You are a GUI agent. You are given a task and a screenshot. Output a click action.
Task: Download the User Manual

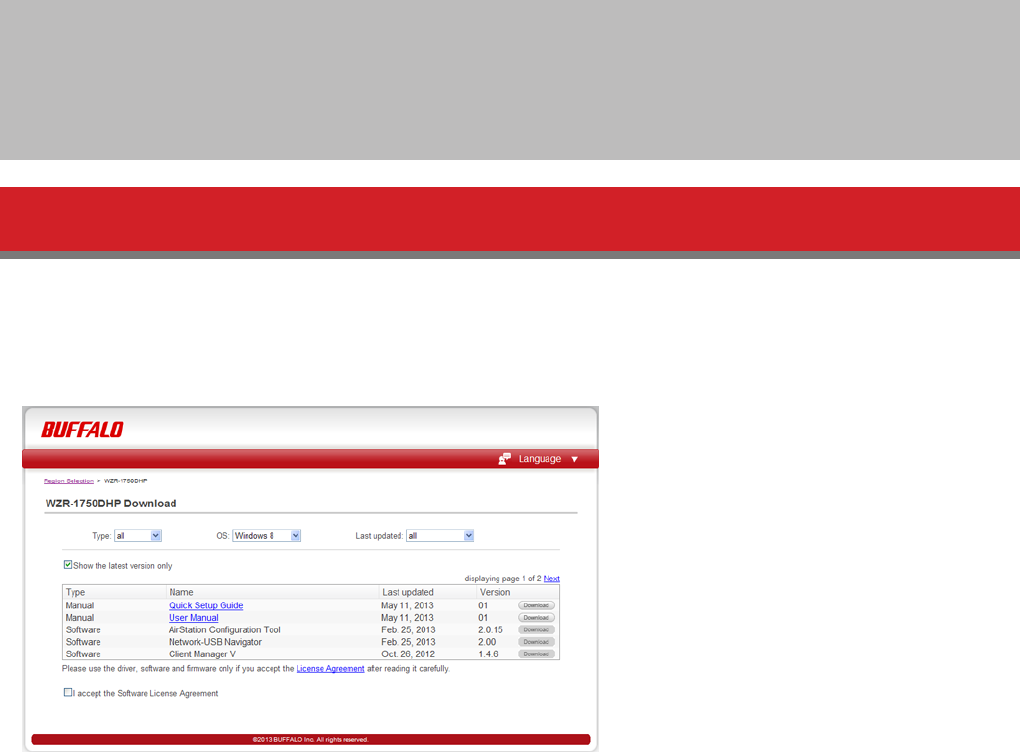537,617
